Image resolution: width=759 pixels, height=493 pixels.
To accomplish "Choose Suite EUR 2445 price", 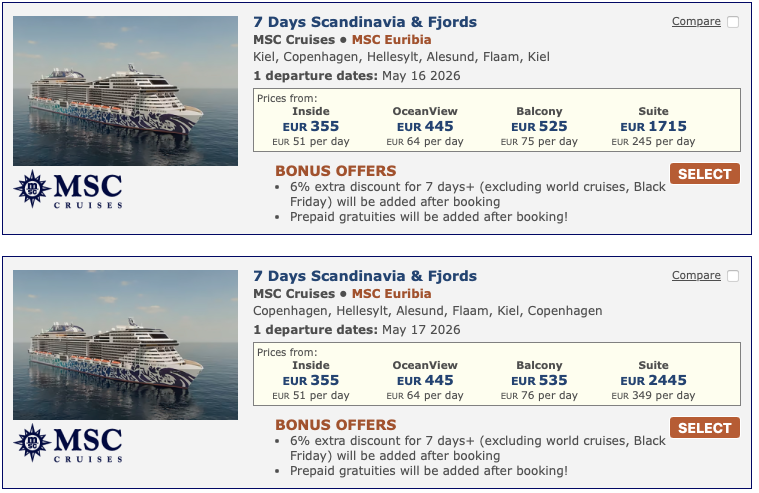I will 653,381.
